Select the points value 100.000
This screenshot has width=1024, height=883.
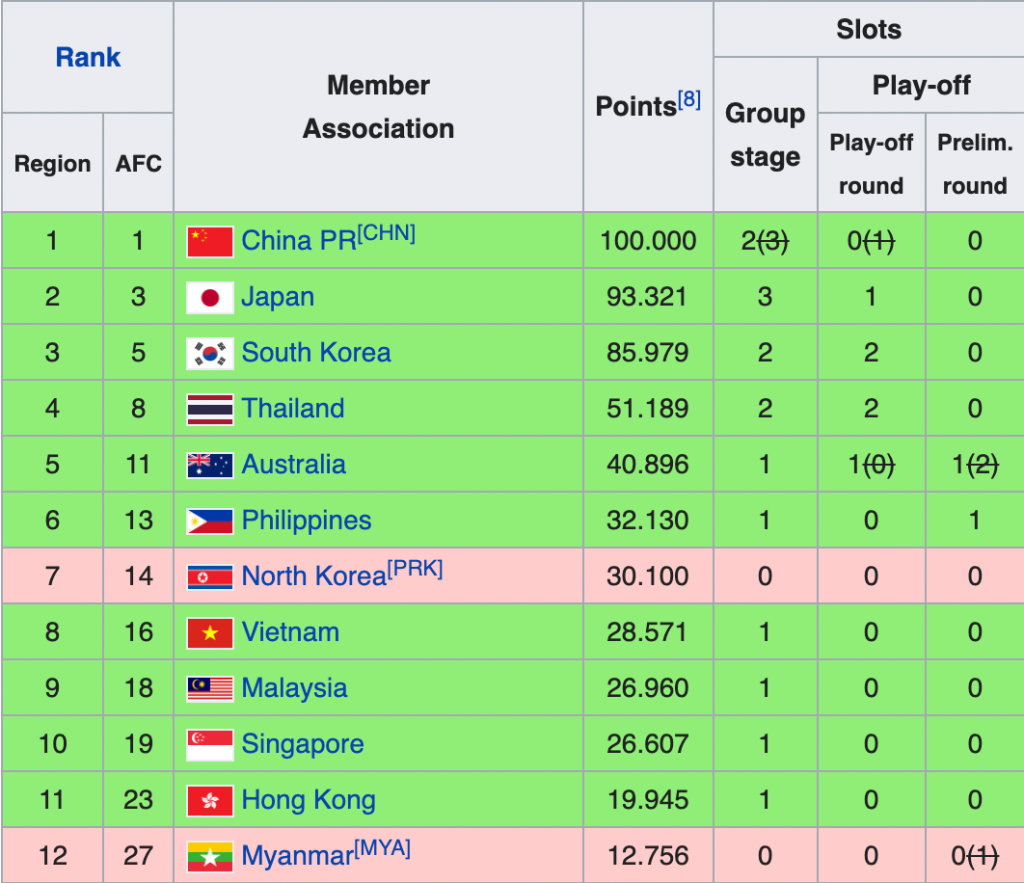tap(648, 241)
